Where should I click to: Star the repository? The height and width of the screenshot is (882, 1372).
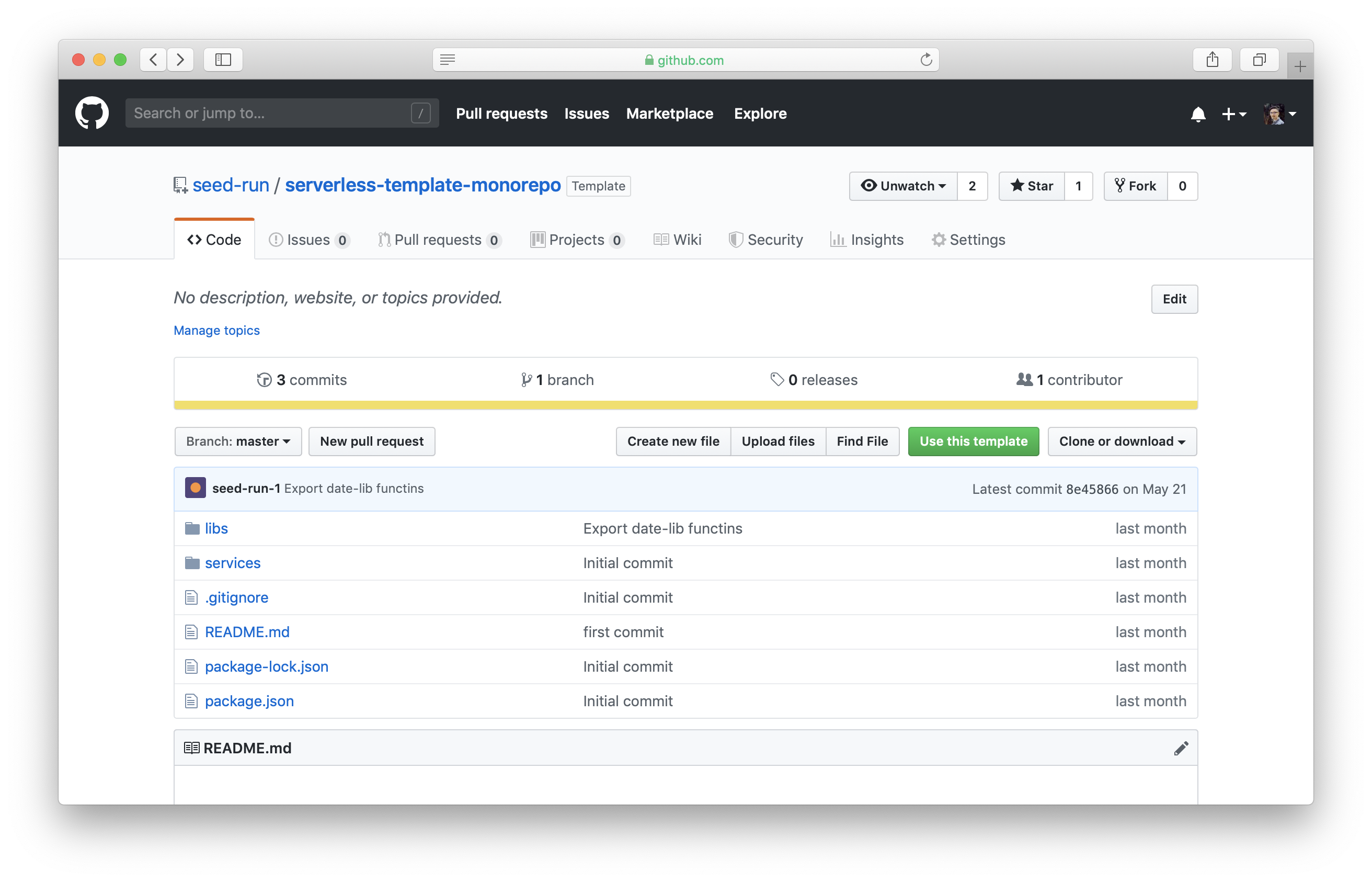pos(1032,186)
